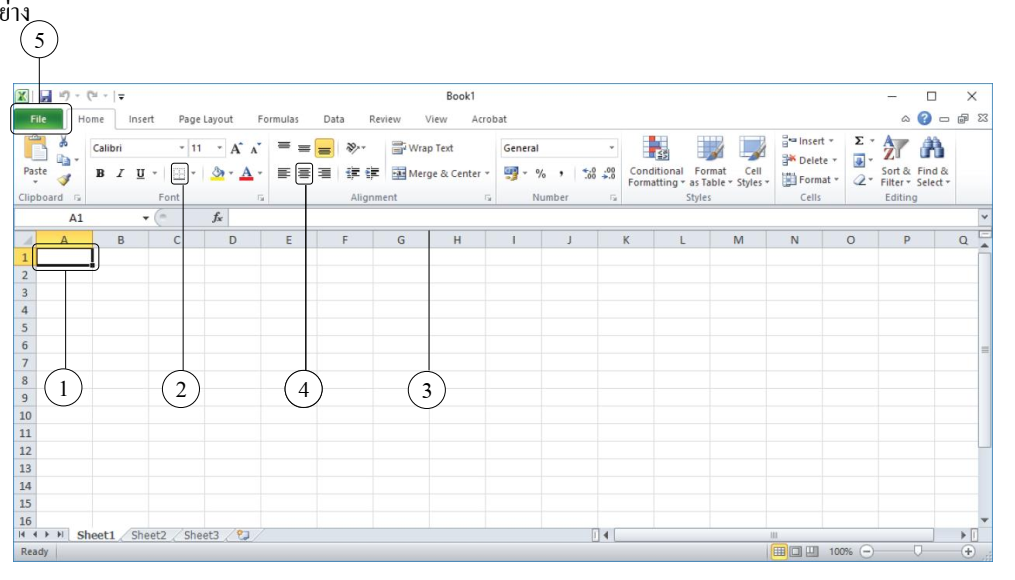Click the Merge & Center button

441,173
